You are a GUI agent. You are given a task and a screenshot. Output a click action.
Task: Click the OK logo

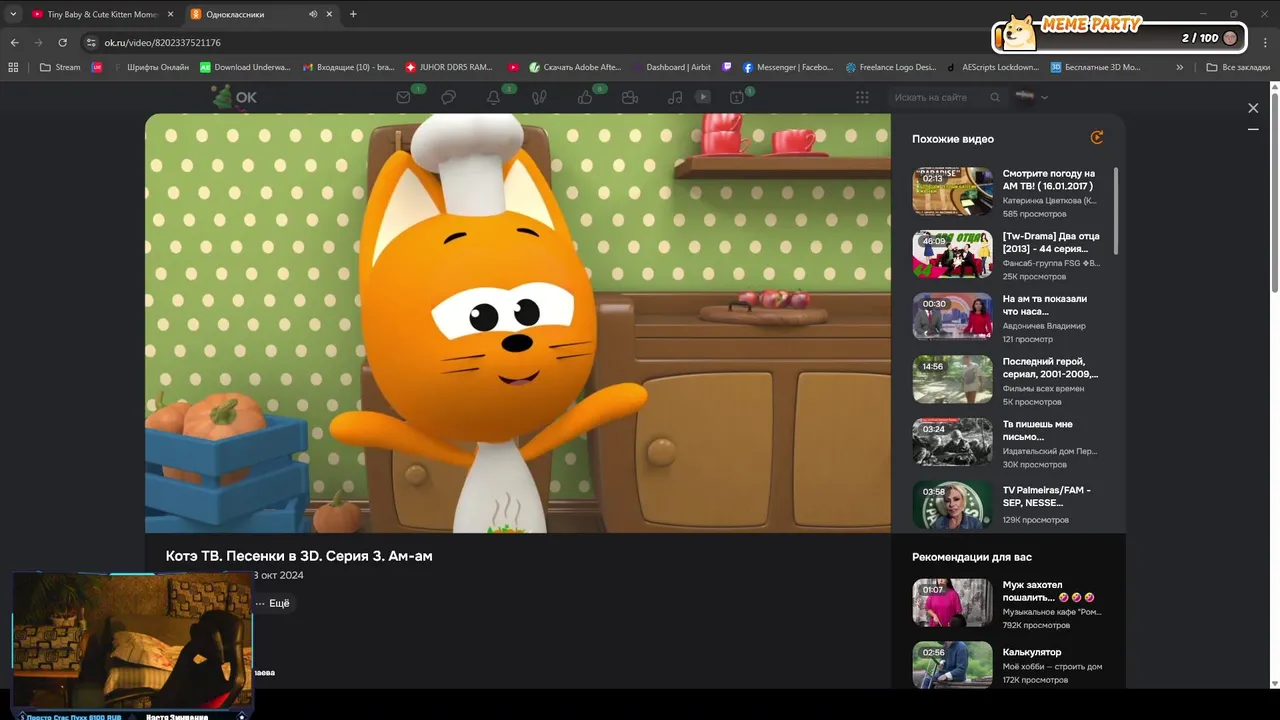pos(235,97)
